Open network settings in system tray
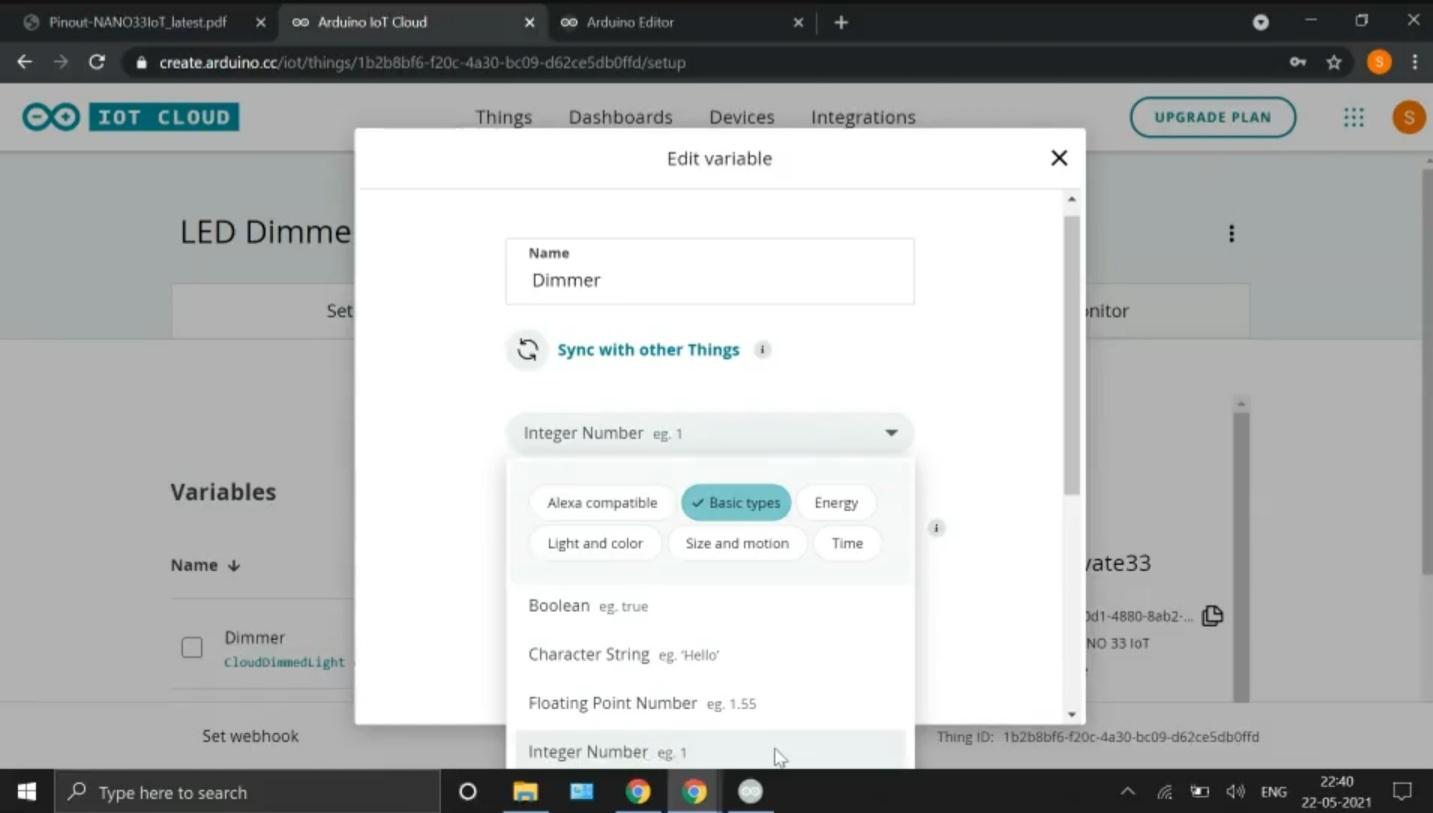This screenshot has height=813, width=1433. tap(1165, 792)
